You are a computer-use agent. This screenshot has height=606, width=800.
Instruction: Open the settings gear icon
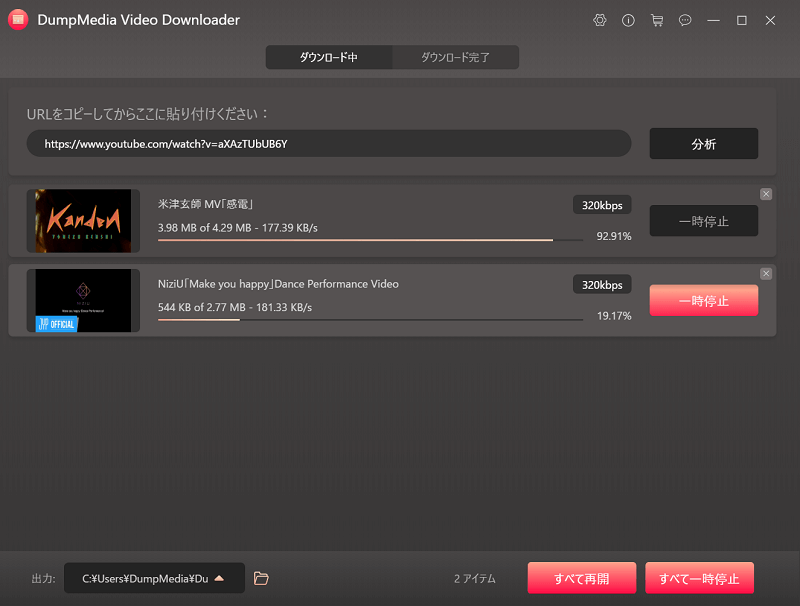[x=599, y=20]
